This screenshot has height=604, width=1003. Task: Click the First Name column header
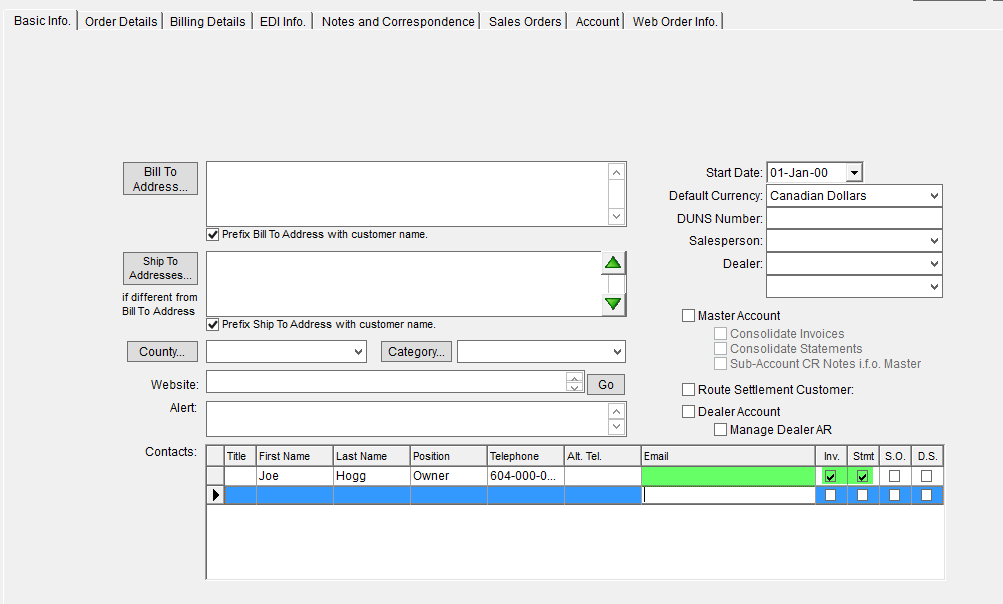coord(294,456)
